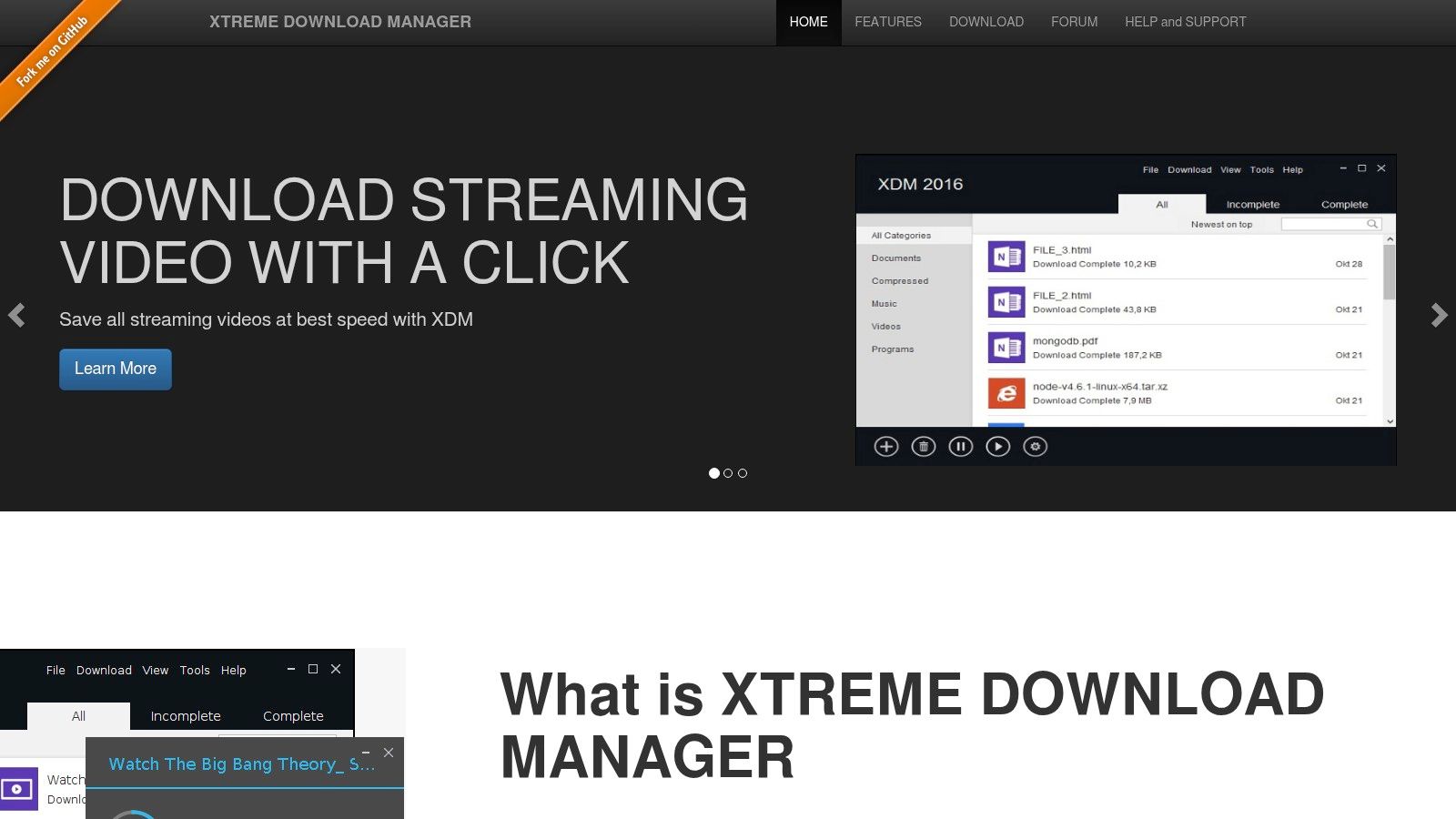
Task: Open Tools menu in XDM 2016 screenshot
Action: click(1261, 170)
